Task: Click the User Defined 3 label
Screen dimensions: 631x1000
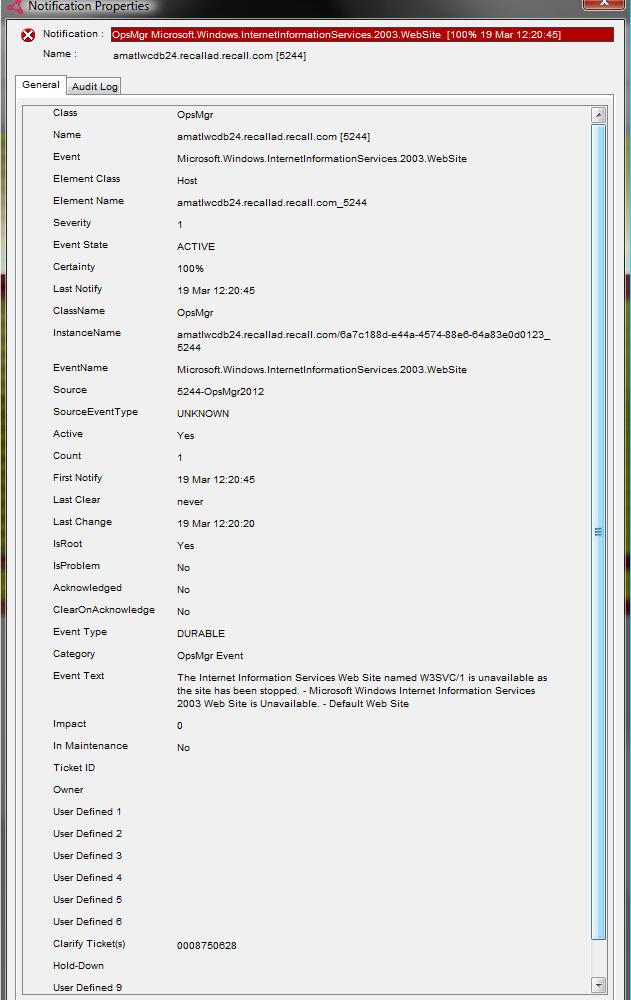Action: pos(87,856)
